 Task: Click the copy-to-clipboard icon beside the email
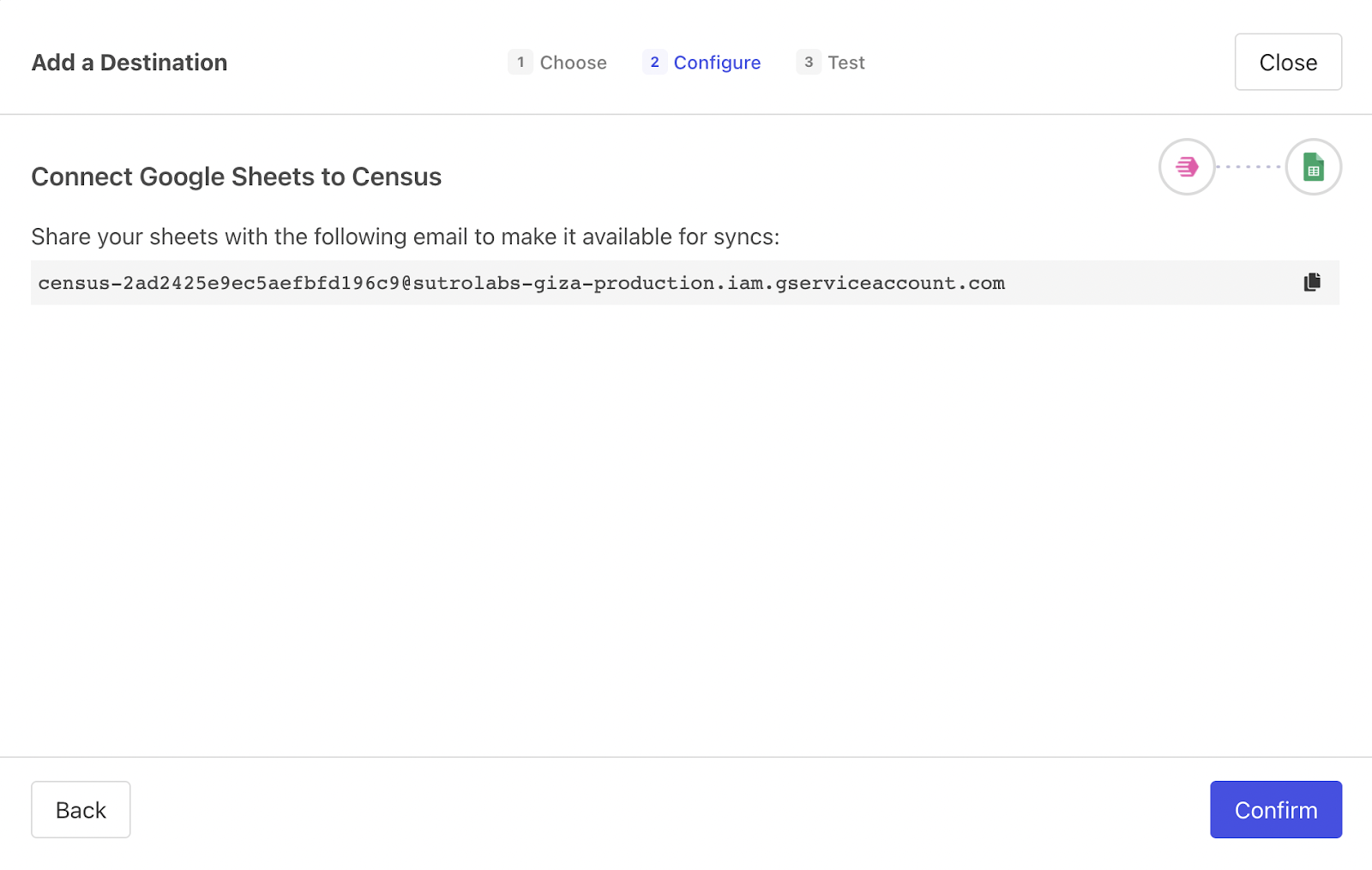coord(1312,282)
